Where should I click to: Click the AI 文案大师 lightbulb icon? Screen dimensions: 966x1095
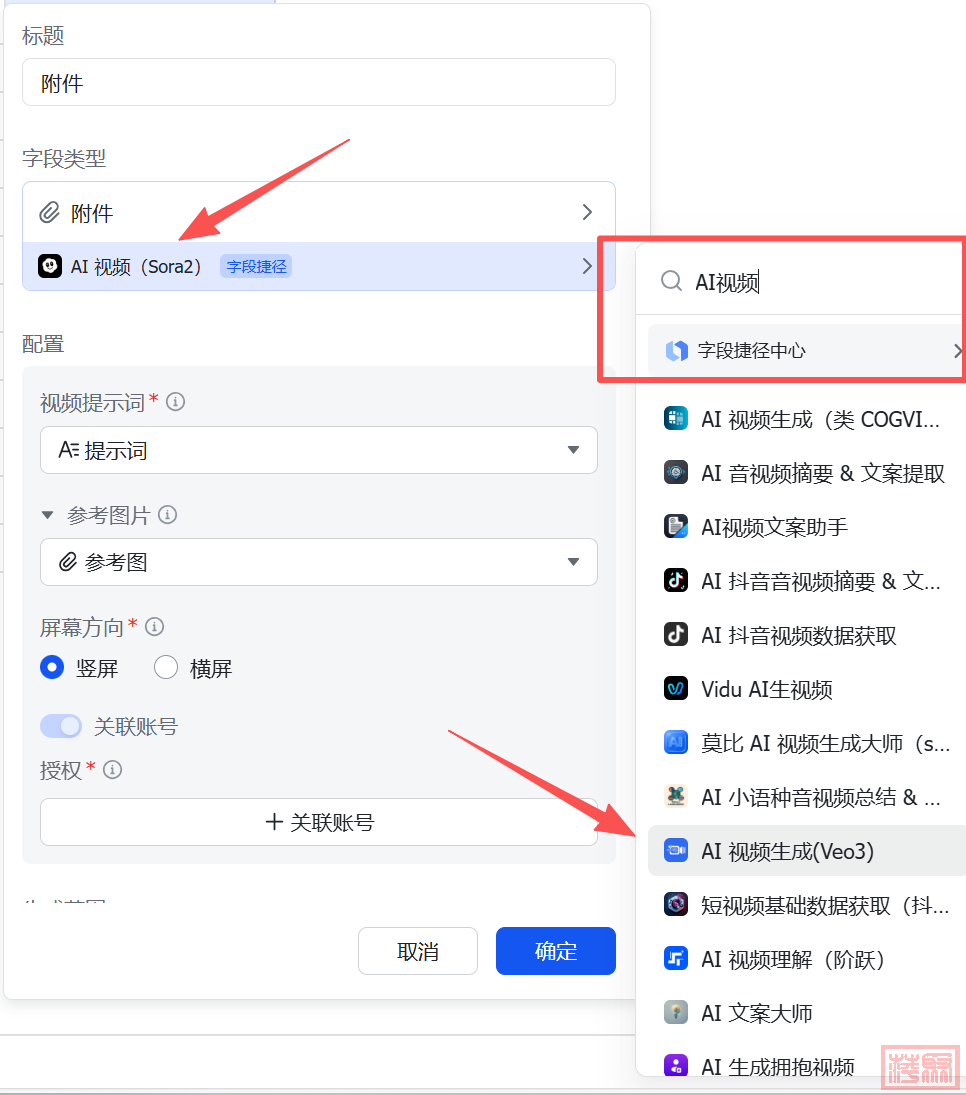(676, 1013)
